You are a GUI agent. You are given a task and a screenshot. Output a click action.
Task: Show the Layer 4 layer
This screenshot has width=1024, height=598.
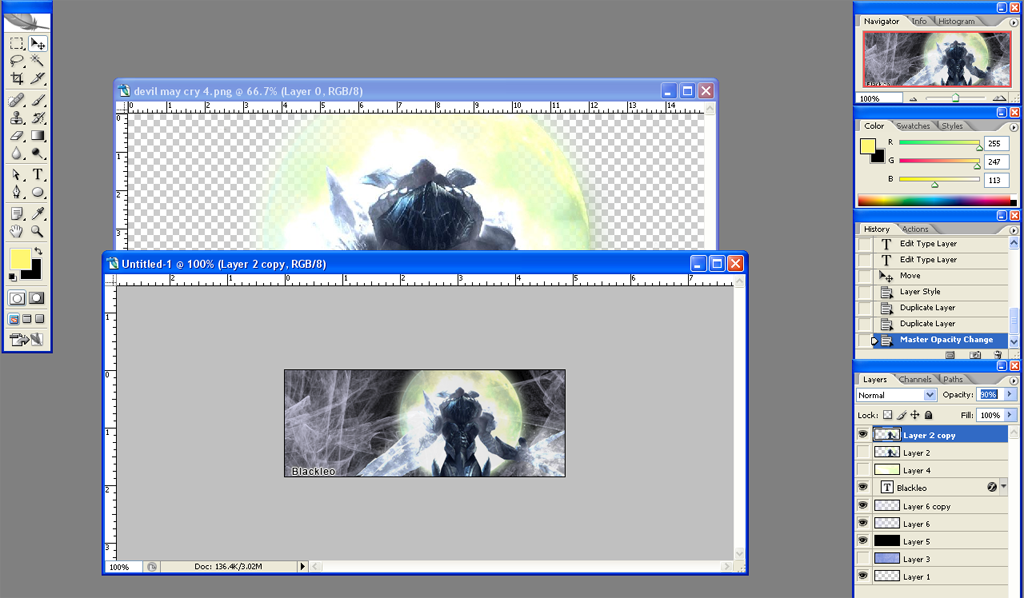click(x=863, y=469)
